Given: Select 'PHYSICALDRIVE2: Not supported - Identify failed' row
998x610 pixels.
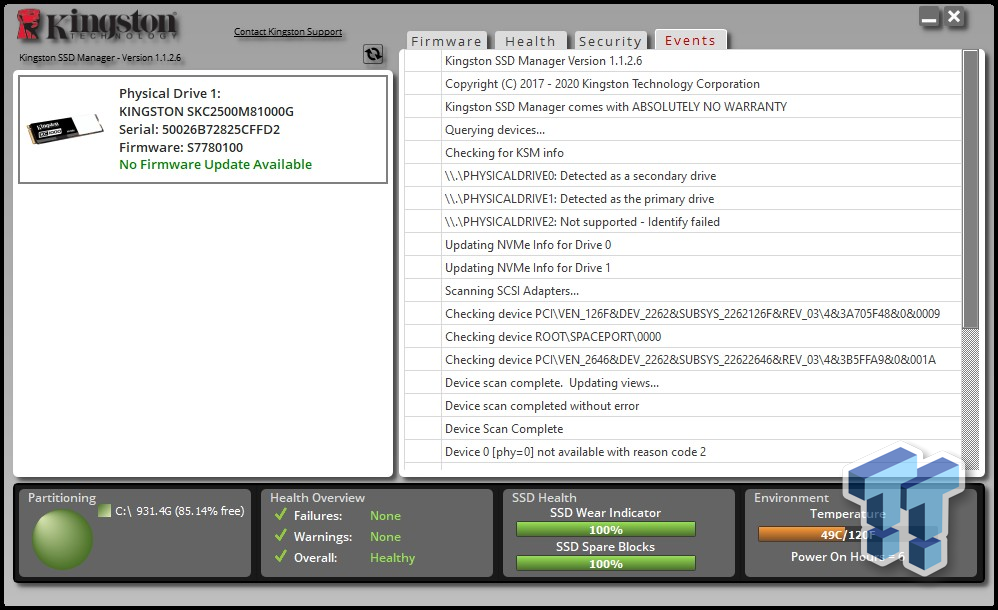Looking at the screenshot, I should tap(683, 221).
